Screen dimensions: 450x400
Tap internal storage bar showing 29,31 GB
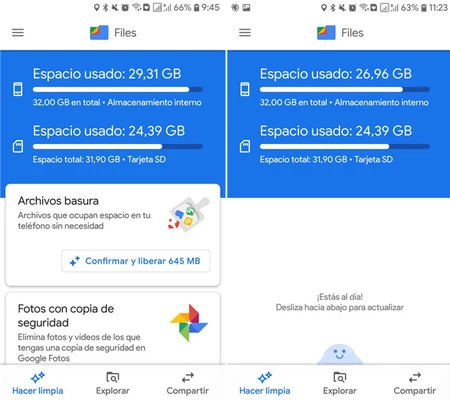tap(118, 89)
